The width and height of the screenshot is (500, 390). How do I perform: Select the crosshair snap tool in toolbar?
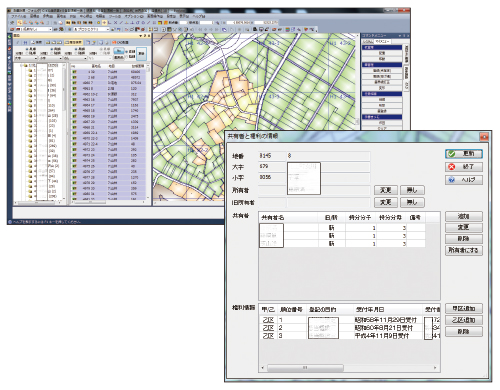click(x=104, y=23)
